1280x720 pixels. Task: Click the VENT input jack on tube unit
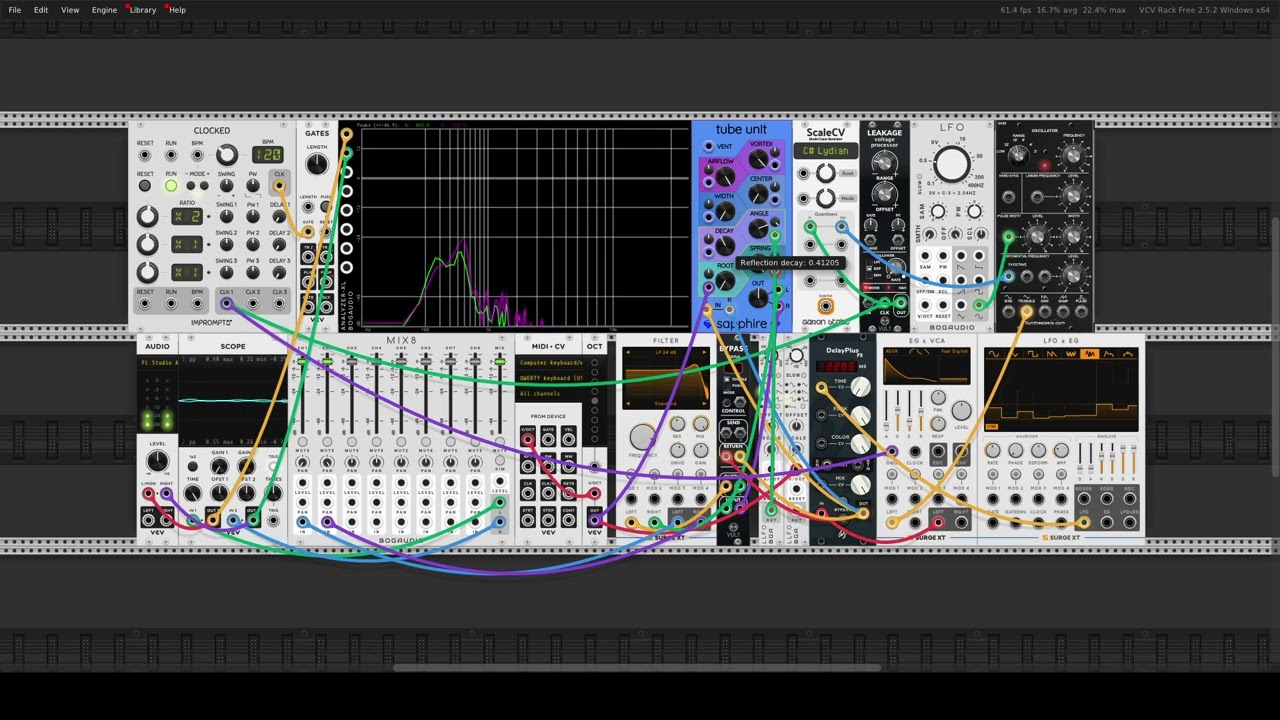pyautogui.click(x=709, y=146)
